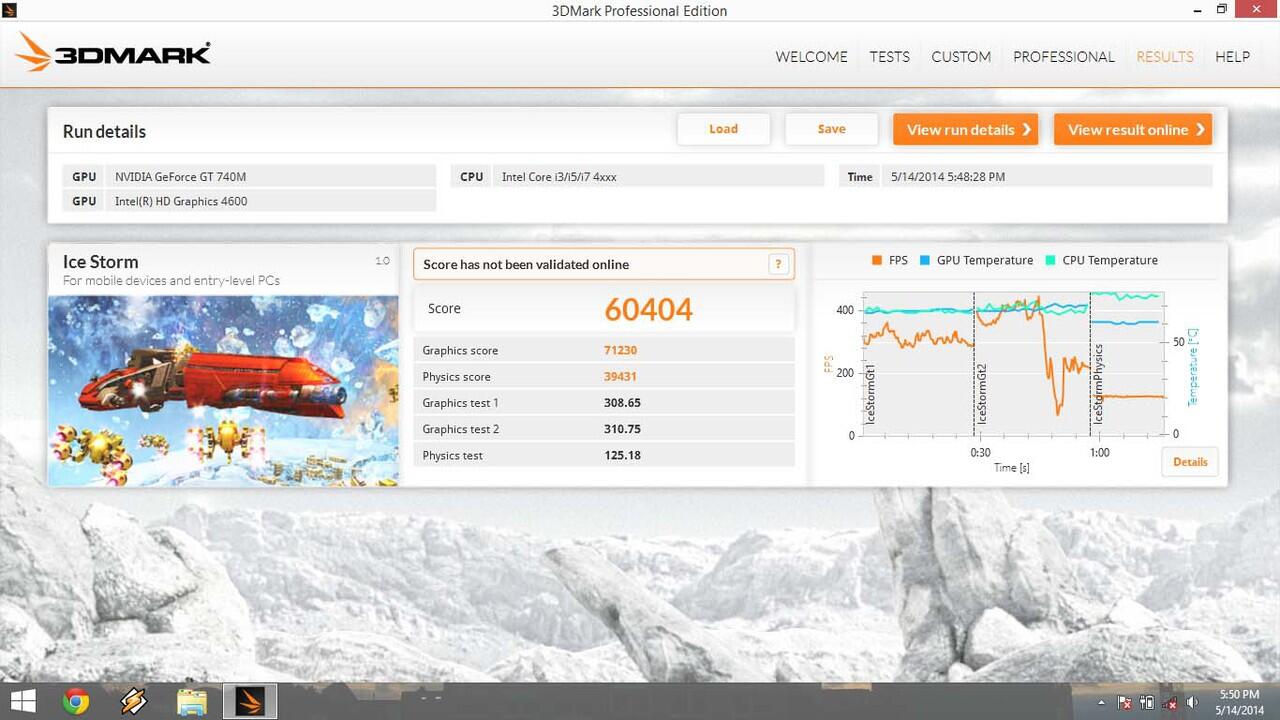Select the Results tab
The width and height of the screenshot is (1280, 720).
1164,57
